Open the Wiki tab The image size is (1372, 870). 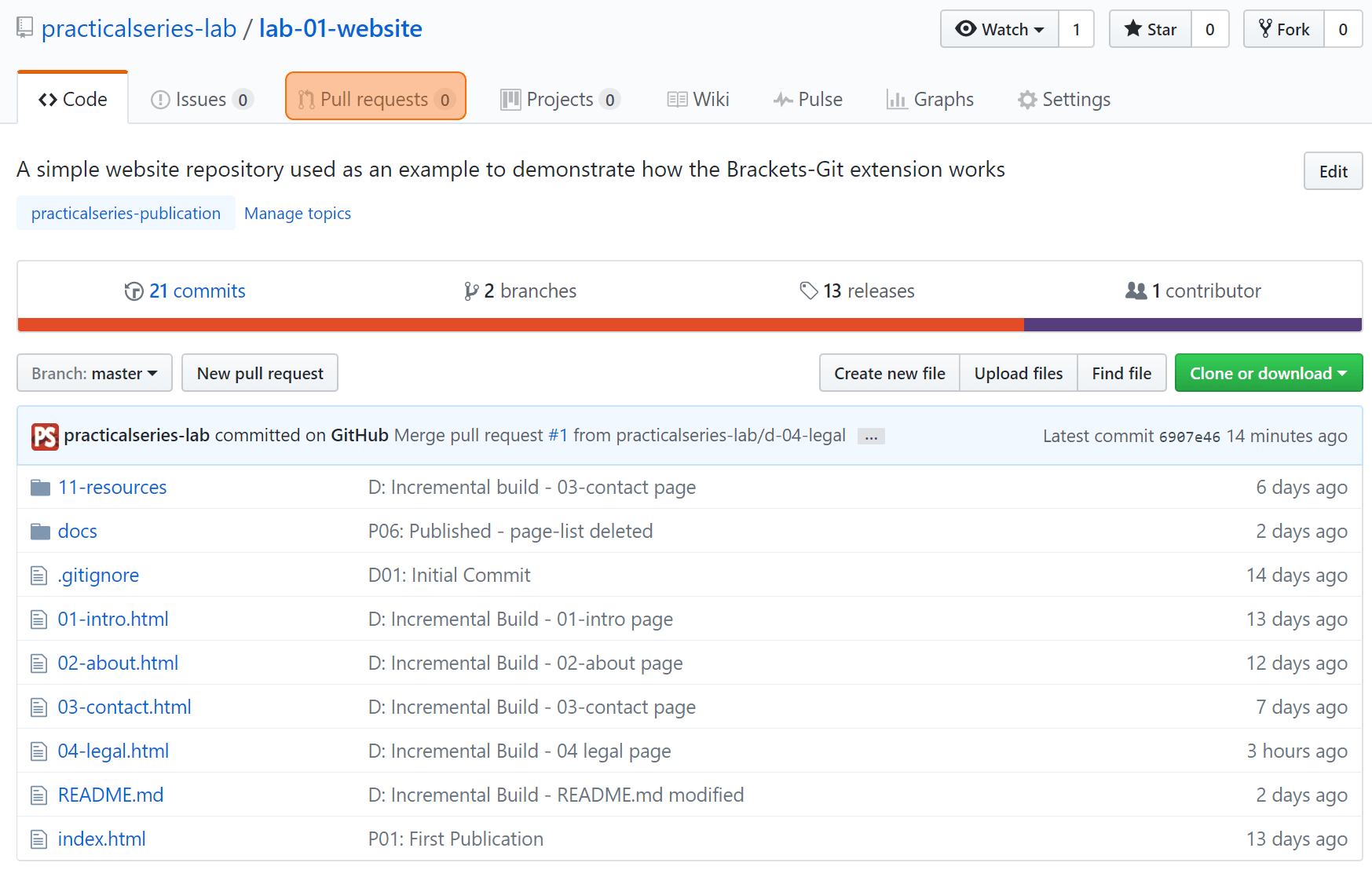pos(698,100)
